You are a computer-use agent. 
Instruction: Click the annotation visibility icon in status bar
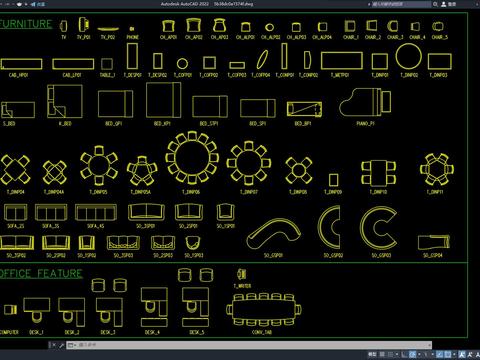[x=462, y=354]
